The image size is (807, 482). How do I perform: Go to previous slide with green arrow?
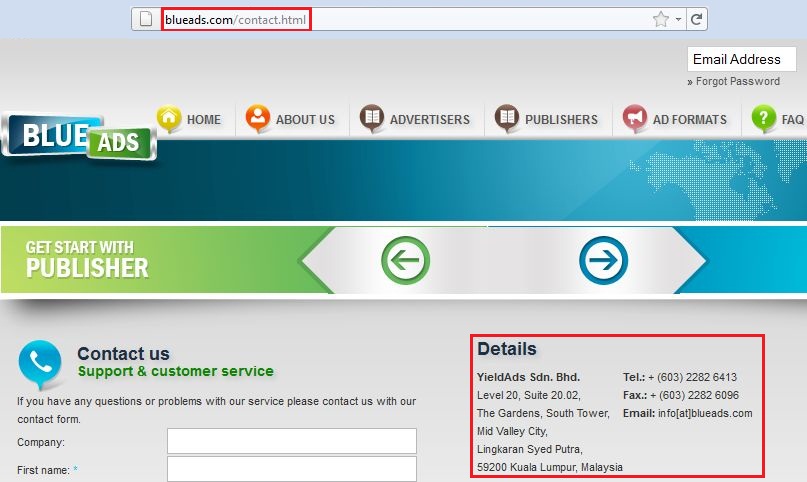(x=406, y=260)
